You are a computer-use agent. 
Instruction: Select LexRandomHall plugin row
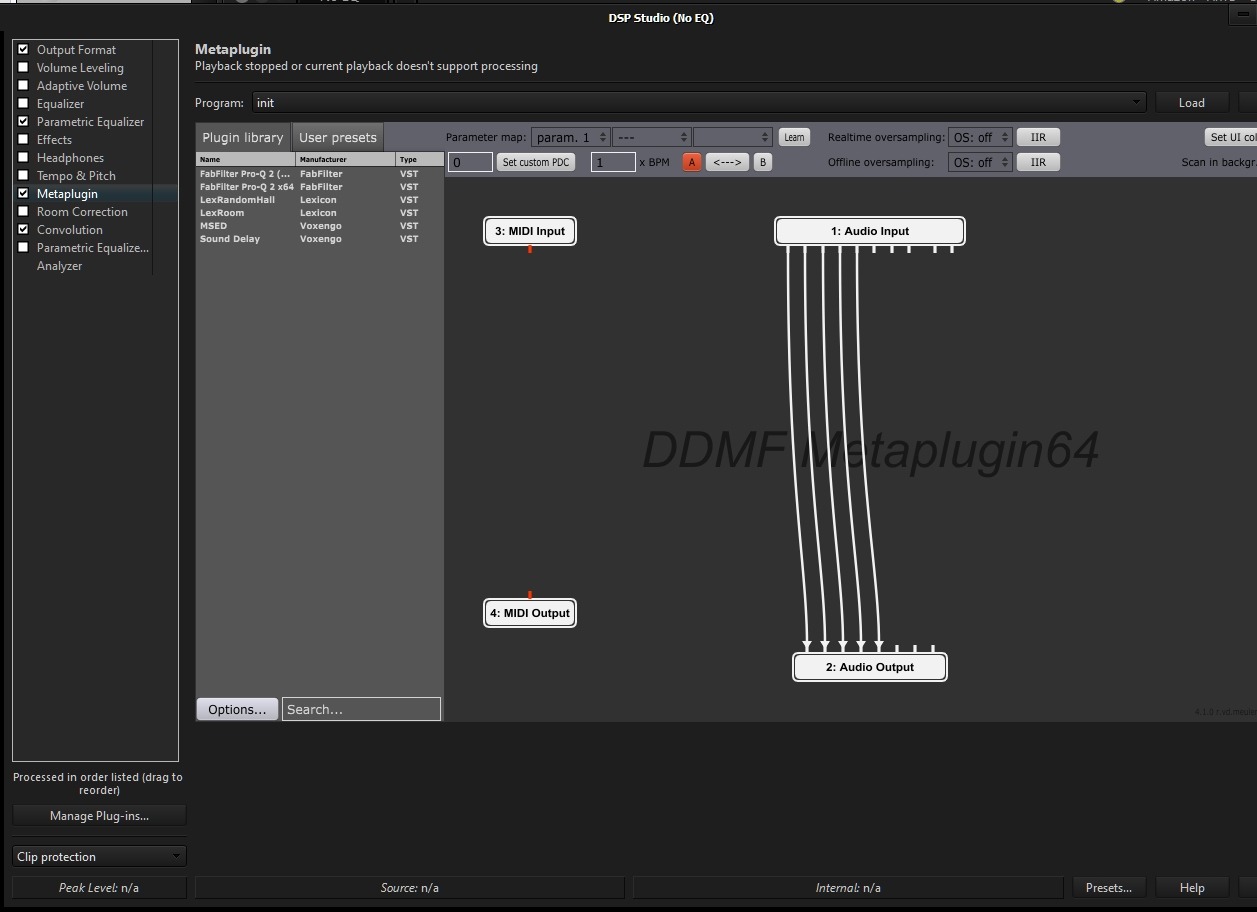(320, 200)
